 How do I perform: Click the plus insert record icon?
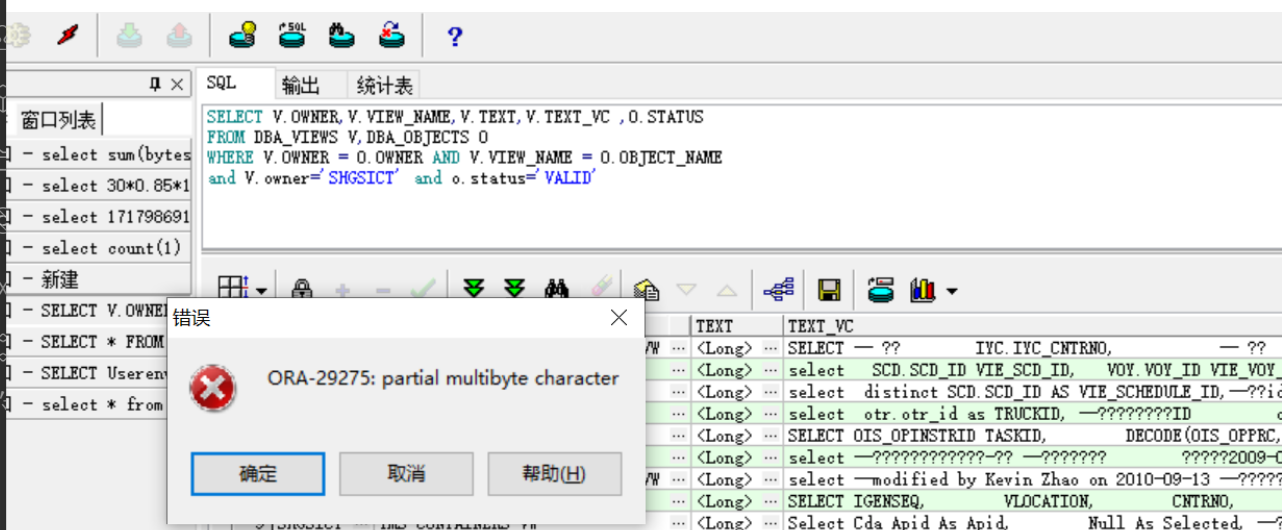tap(342, 290)
